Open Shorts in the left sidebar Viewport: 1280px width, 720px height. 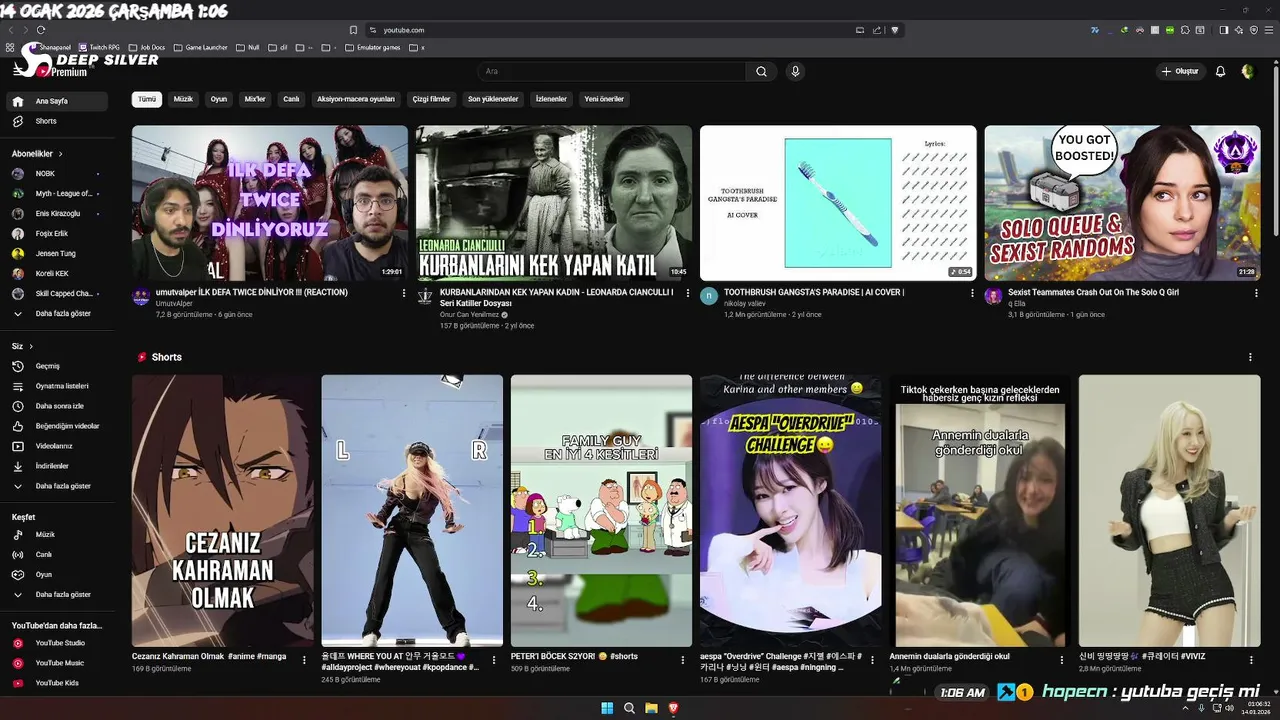coord(56,121)
